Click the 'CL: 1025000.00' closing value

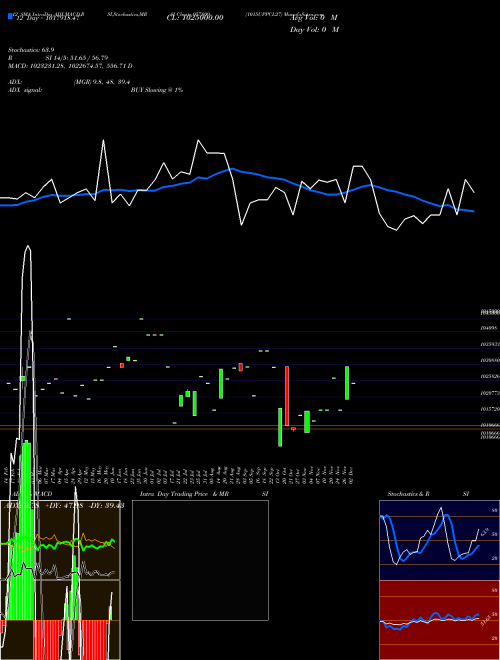(x=195, y=18)
